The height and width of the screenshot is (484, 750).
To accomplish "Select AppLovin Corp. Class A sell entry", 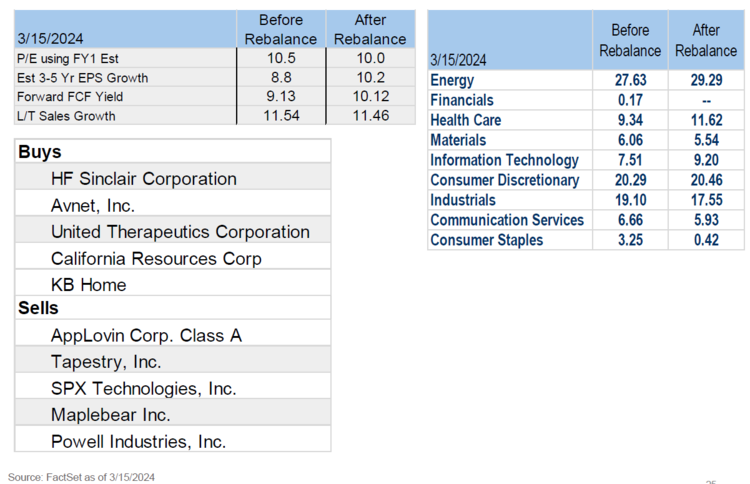I will [x=146, y=336].
